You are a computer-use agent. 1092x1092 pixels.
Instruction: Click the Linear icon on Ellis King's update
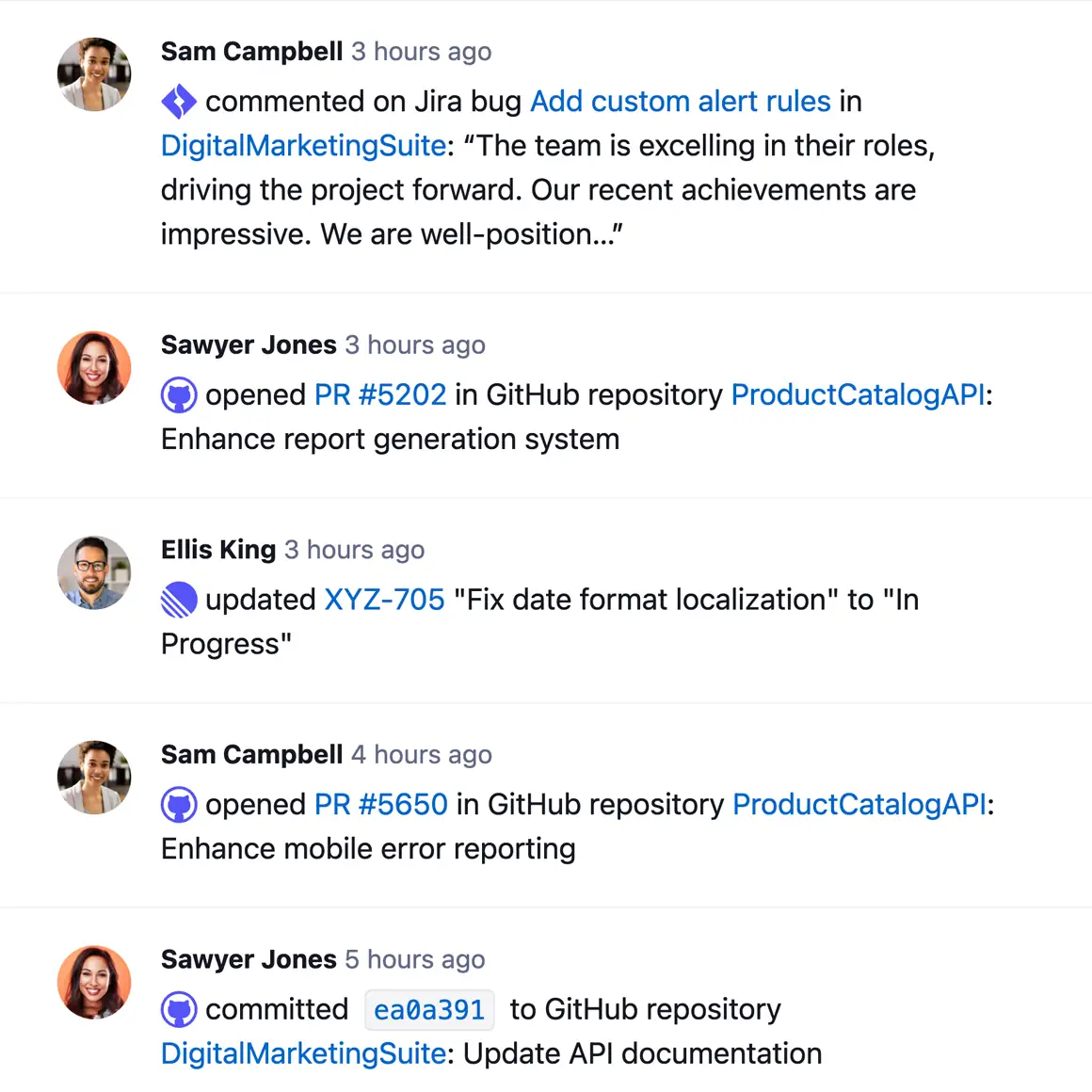[179, 599]
